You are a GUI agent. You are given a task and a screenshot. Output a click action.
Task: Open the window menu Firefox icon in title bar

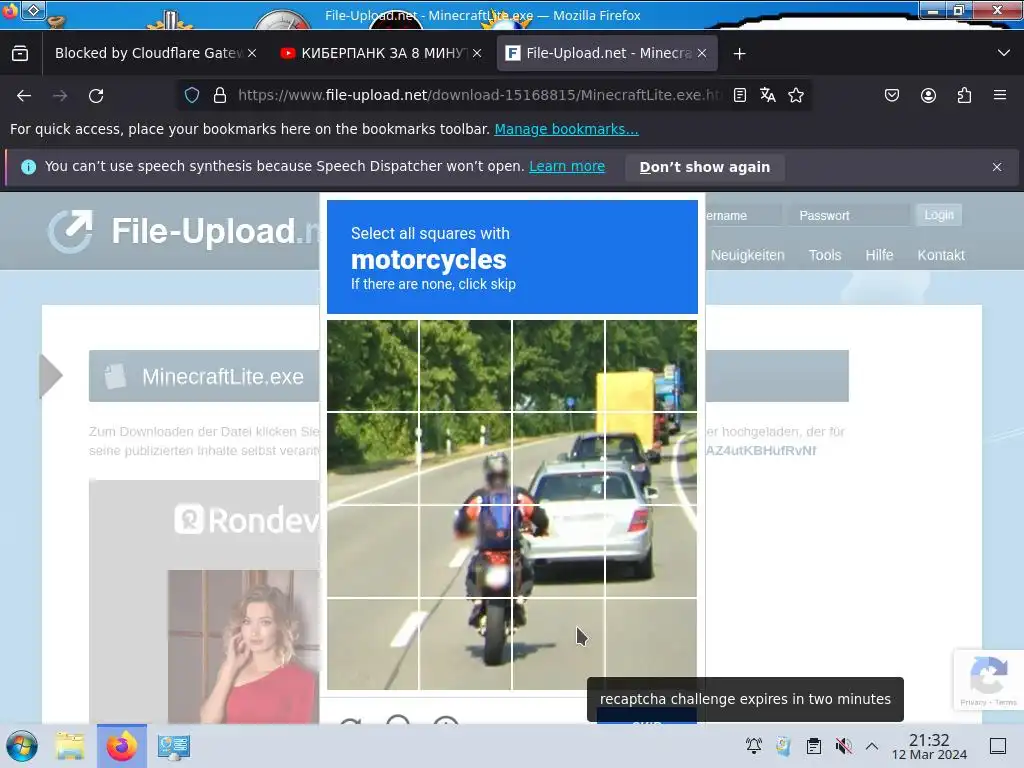coord(9,11)
